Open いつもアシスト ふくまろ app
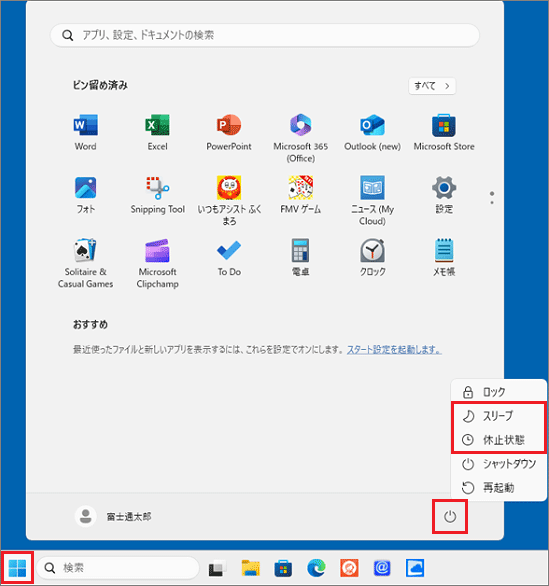Viewport: 549px width, 586px height. click(229, 201)
